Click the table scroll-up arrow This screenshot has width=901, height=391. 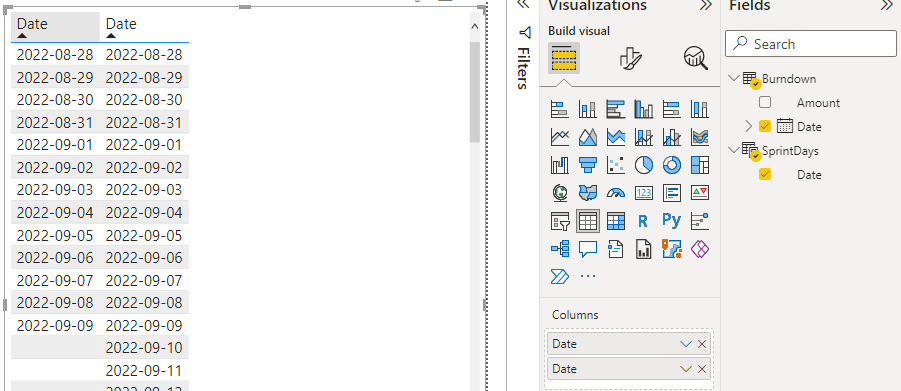[475, 26]
